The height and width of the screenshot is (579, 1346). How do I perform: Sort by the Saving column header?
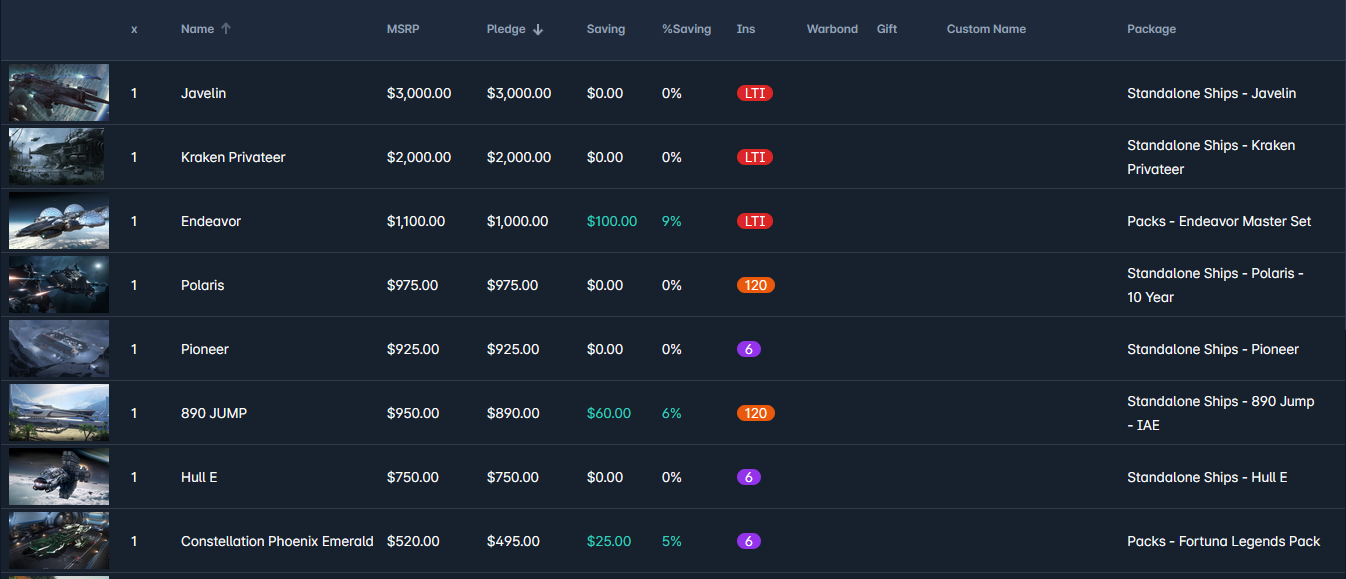[x=606, y=29]
